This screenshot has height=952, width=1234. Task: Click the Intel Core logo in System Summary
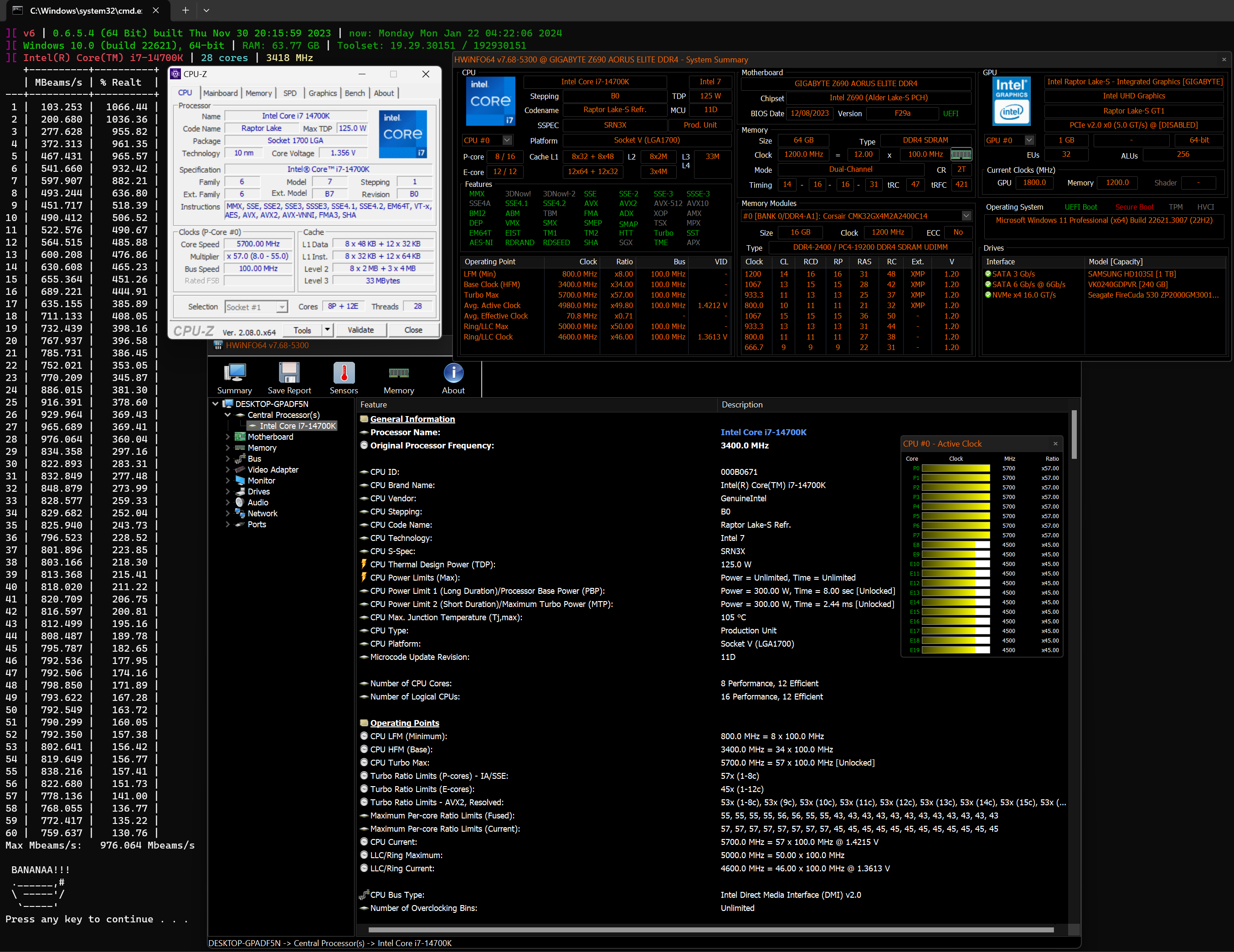click(x=490, y=101)
